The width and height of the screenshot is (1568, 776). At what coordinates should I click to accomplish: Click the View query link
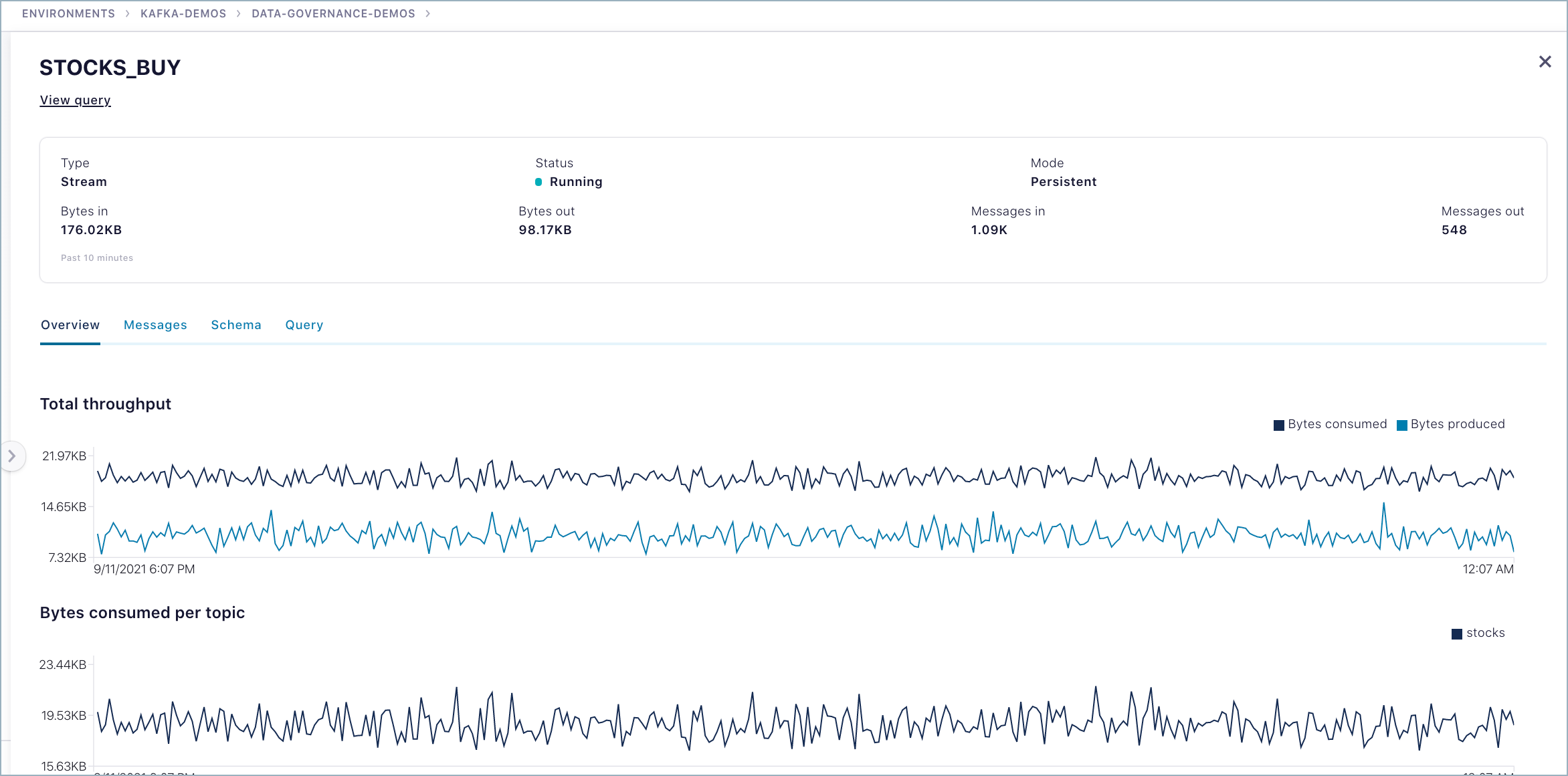(75, 100)
